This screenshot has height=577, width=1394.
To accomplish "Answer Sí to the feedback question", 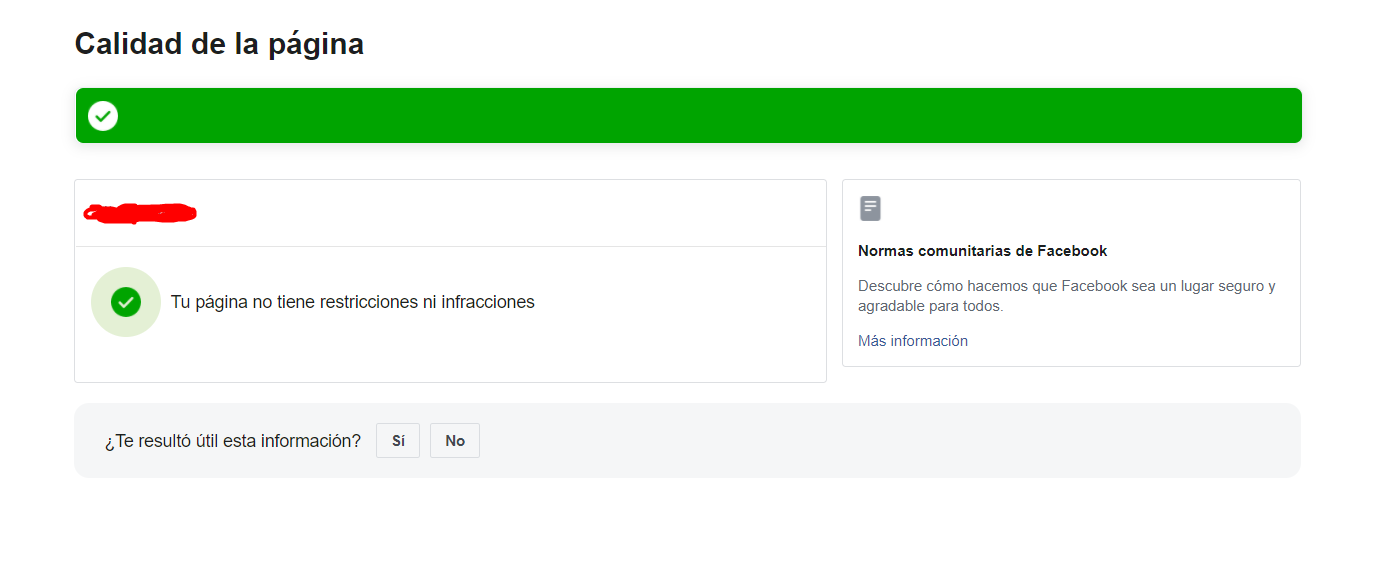I will coord(398,441).
